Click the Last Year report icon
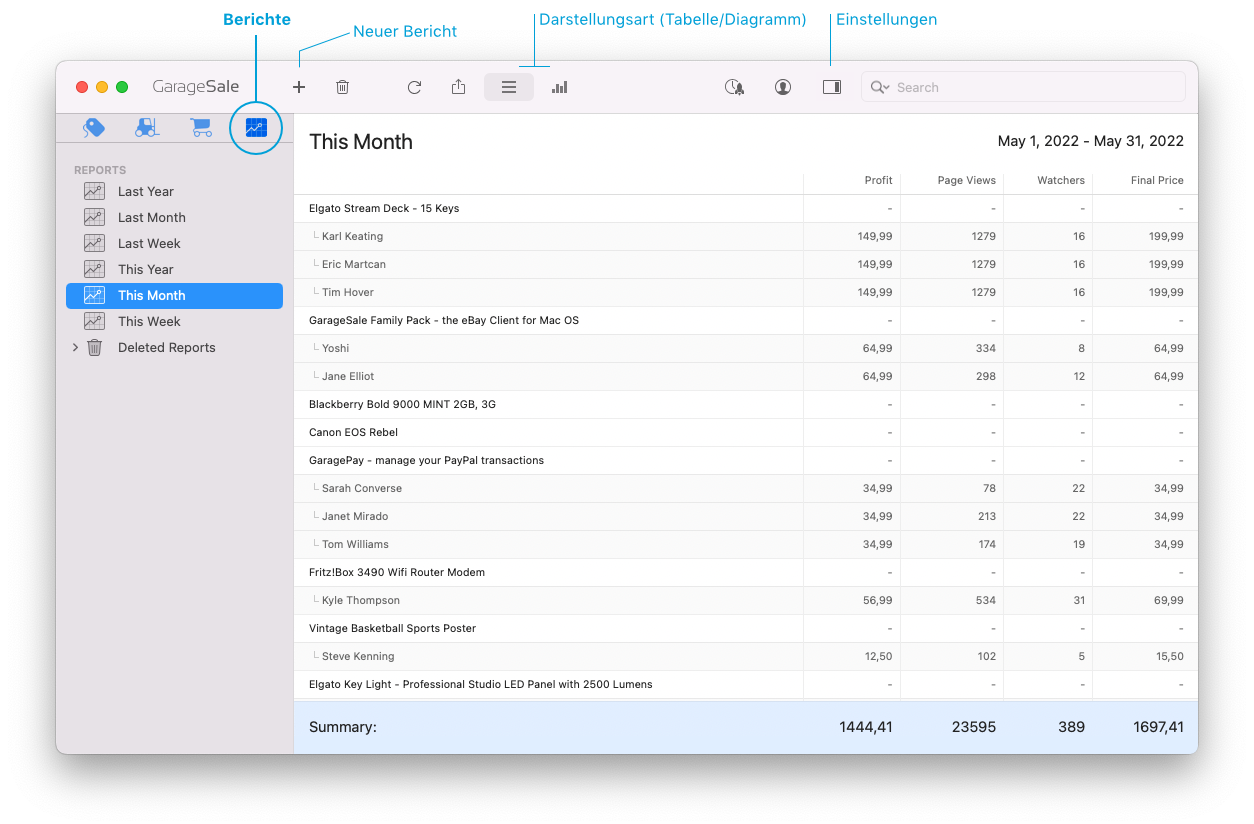Image resolution: width=1254 pixels, height=824 pixels. [x=94, y=191]
